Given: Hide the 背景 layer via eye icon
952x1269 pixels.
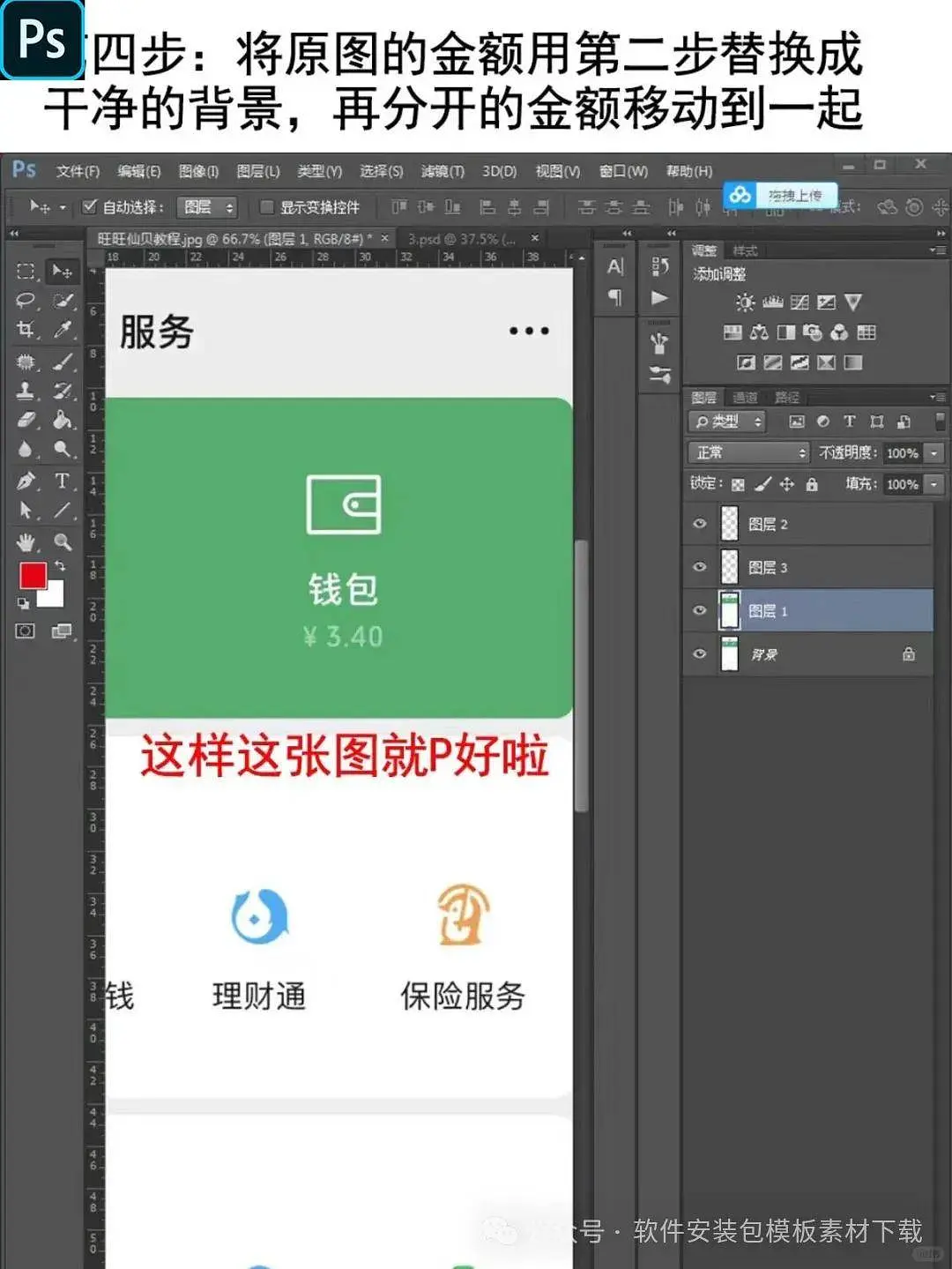Looking at the screenshot, I should coord(700,654).
